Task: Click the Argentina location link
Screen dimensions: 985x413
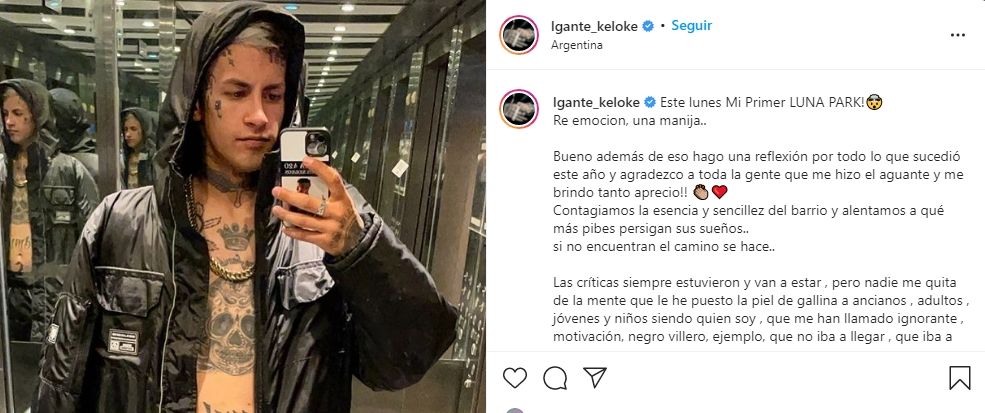Action: pos(577,45)
